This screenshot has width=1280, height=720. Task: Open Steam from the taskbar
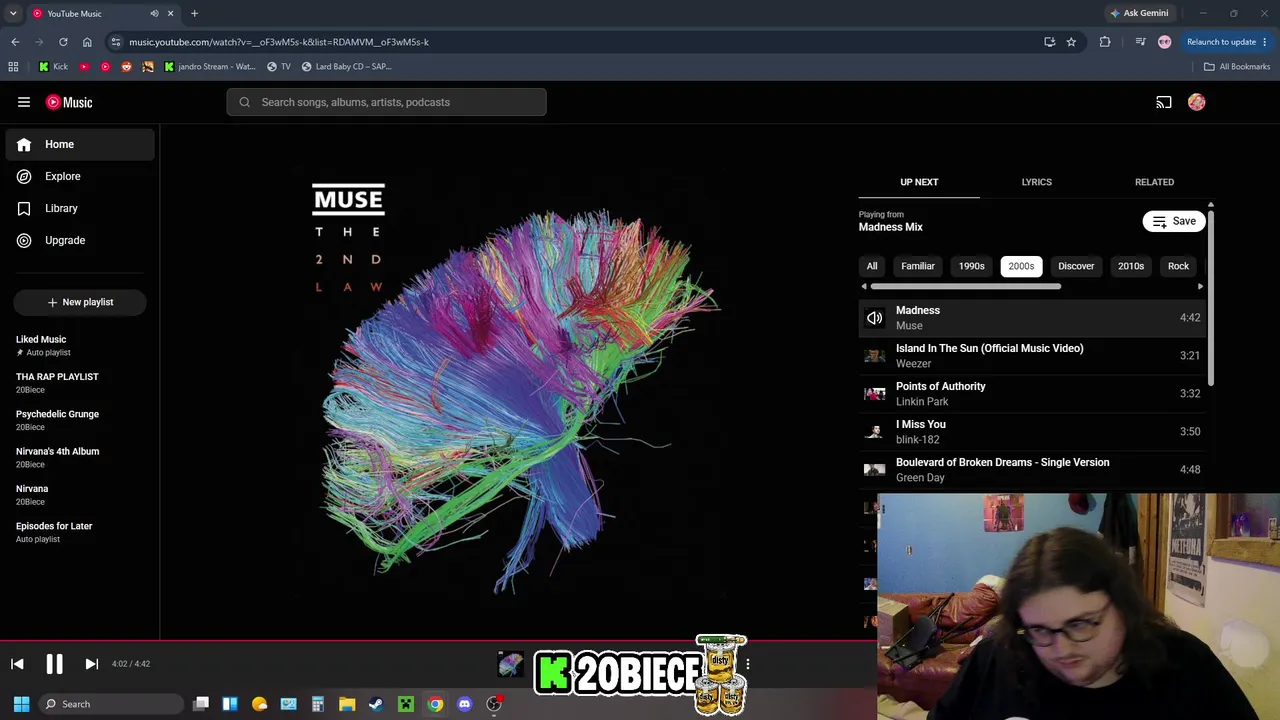point(376,704)
